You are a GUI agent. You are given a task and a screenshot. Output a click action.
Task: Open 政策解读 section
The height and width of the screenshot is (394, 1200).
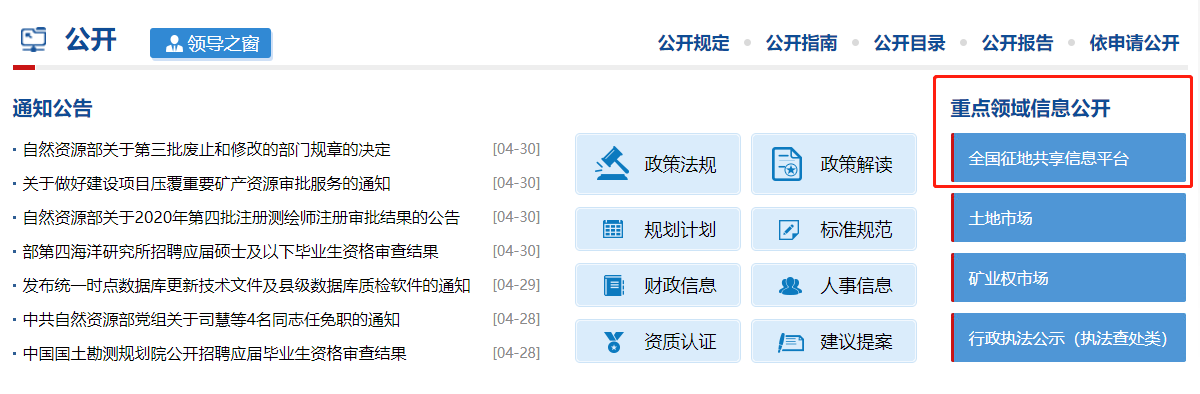[834, 164]
